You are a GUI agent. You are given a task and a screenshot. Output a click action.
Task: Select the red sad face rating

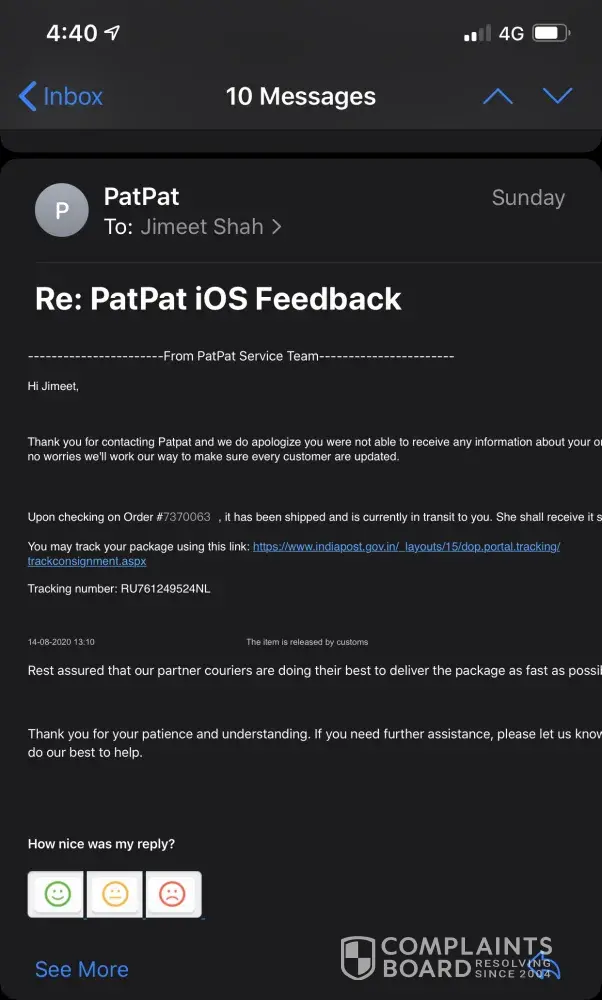(173, 894)
